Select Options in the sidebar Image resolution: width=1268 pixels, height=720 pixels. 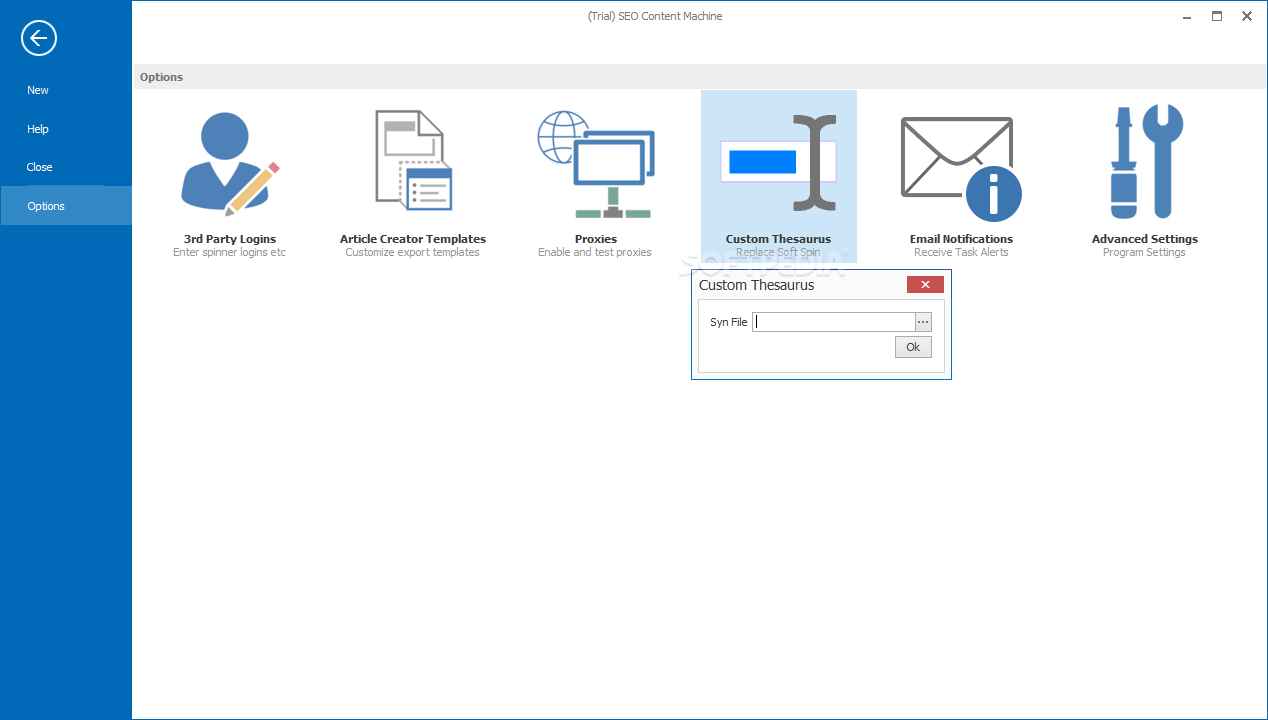point(66,206)
